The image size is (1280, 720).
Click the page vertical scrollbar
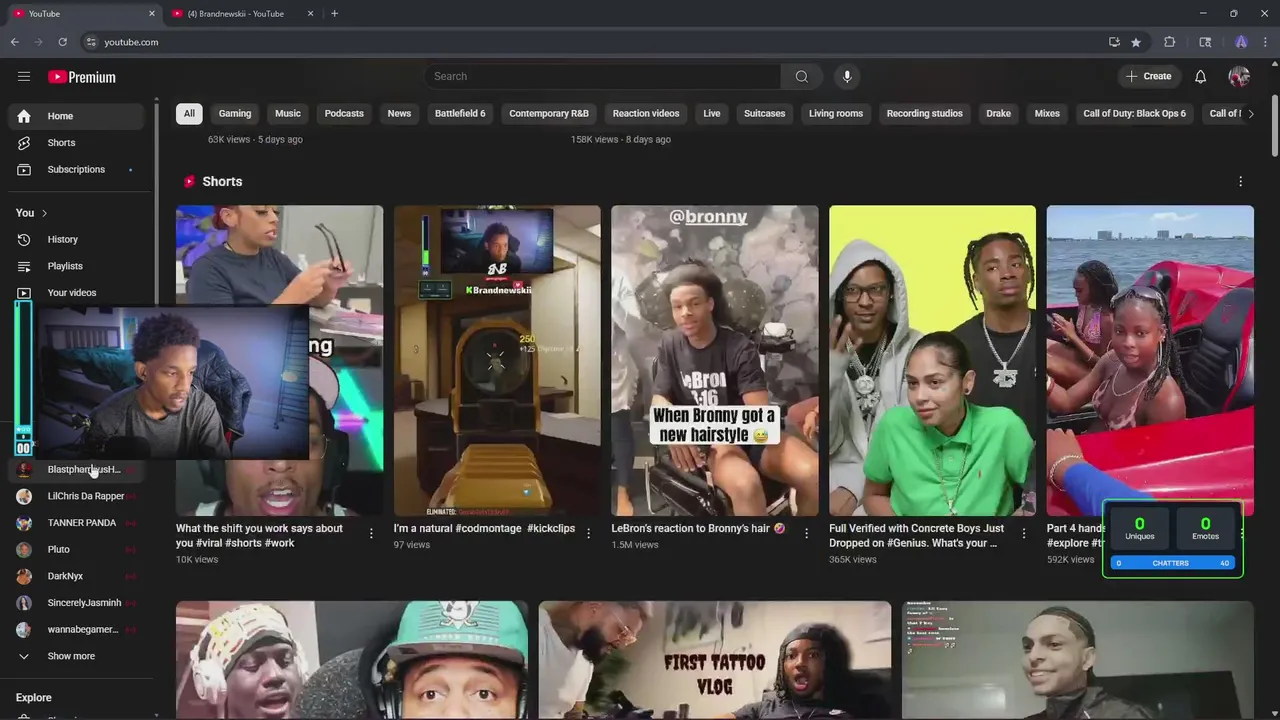tap(1275, 126)
